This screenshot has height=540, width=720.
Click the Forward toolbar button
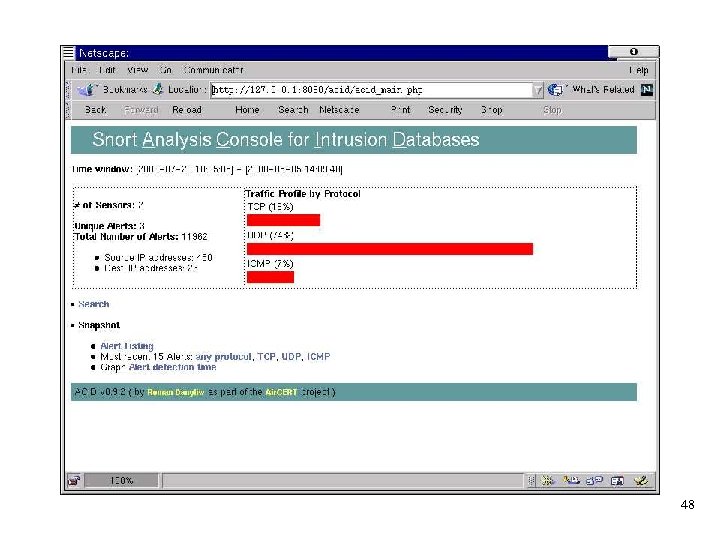(x=141, y=110)
